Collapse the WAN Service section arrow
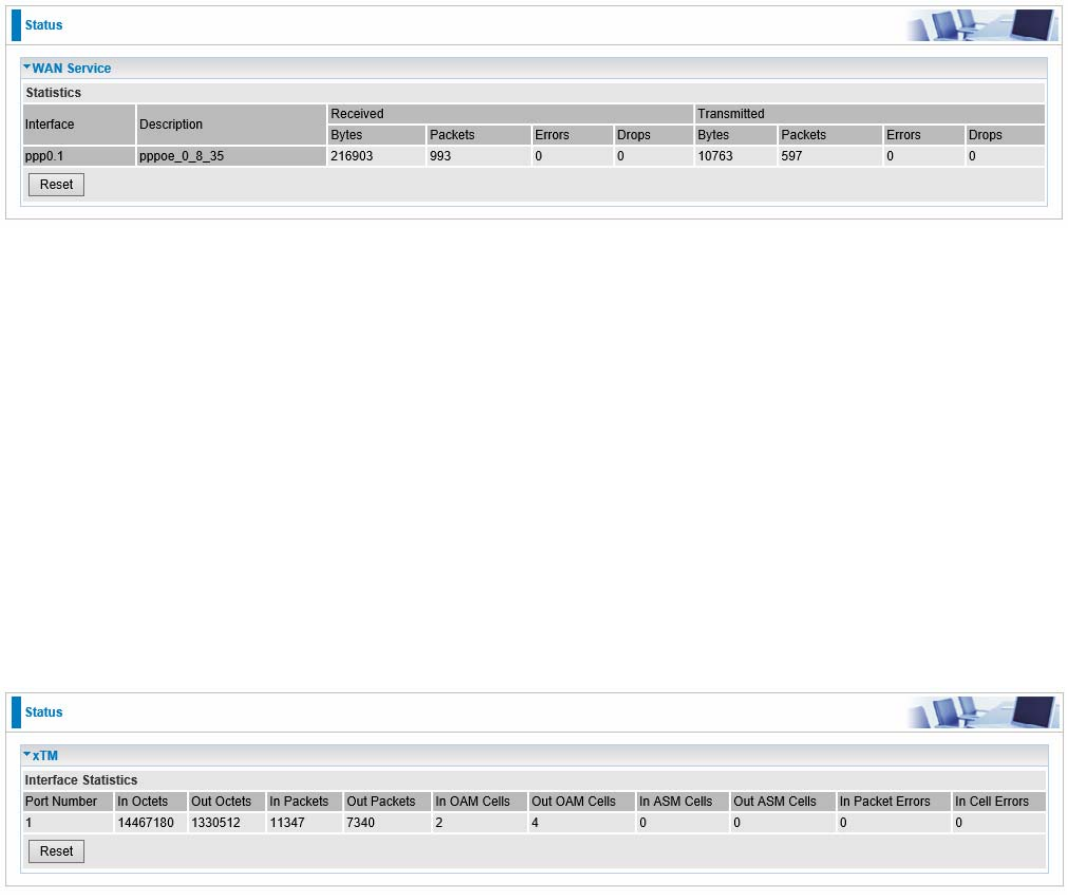Viewport: 1068px width, 895px height. tap(27, 67)
